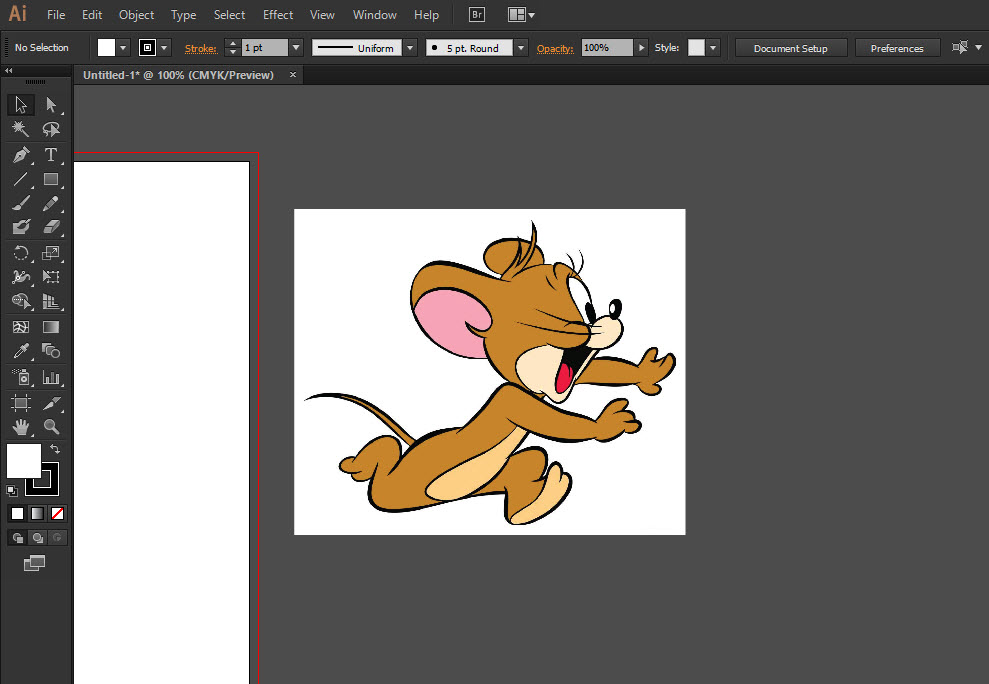Open the stroke color dropdown arrow
989x684 pixels.
click(x=164, y=48)
